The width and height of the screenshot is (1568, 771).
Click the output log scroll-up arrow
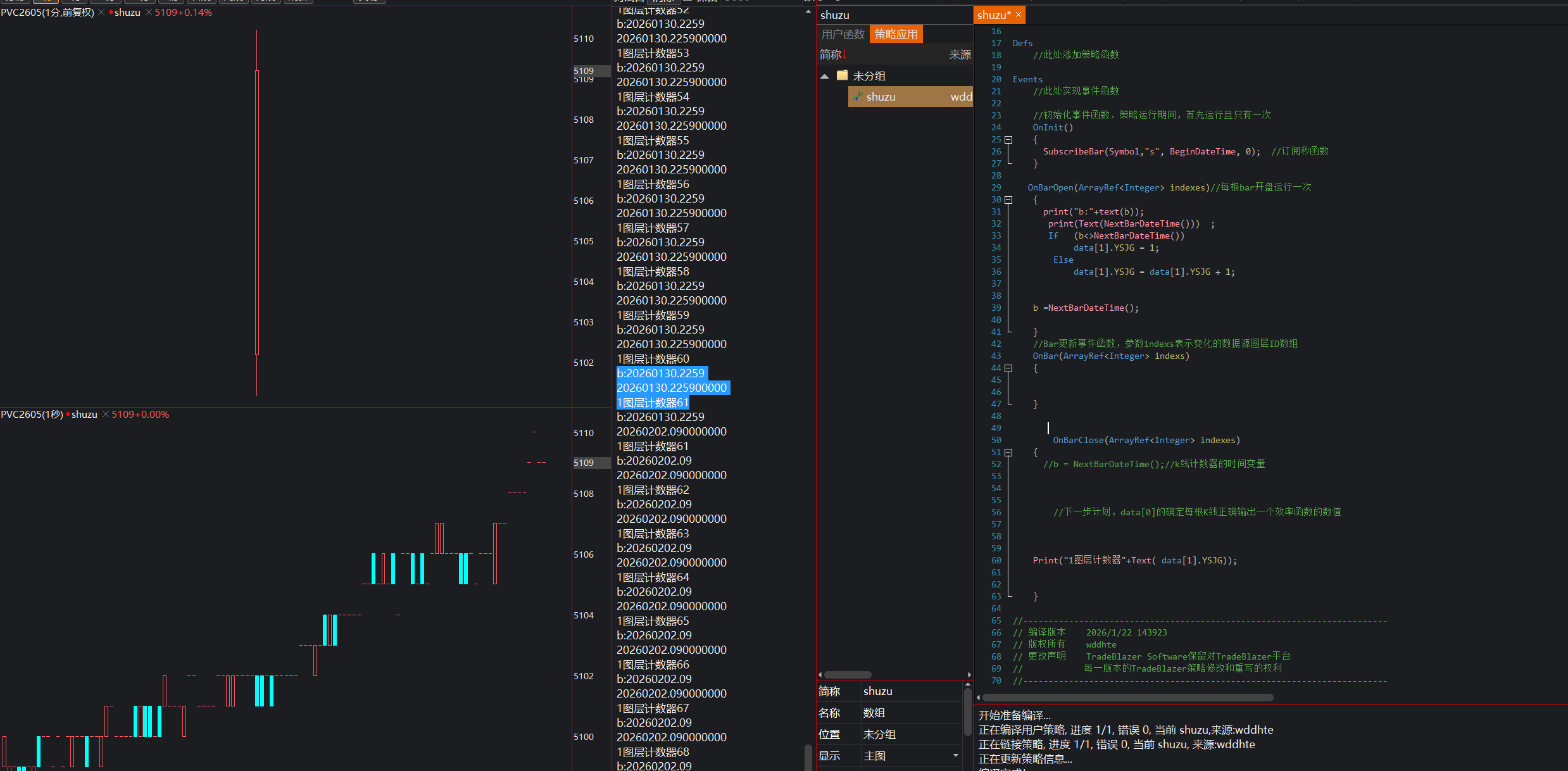click(808, 11)
